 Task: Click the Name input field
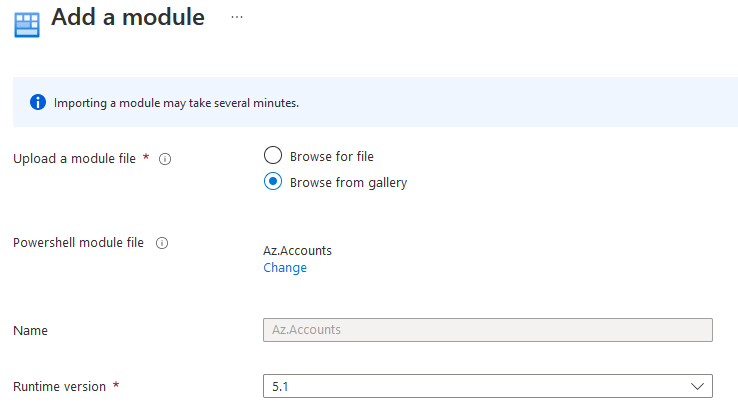pos(488,330)
